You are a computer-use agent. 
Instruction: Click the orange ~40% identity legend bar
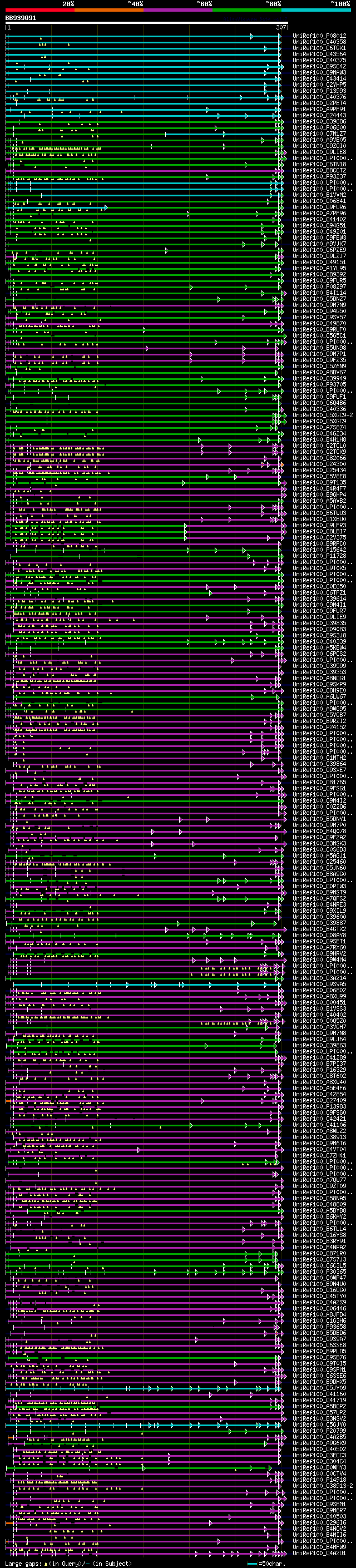[x=109, y=10]
